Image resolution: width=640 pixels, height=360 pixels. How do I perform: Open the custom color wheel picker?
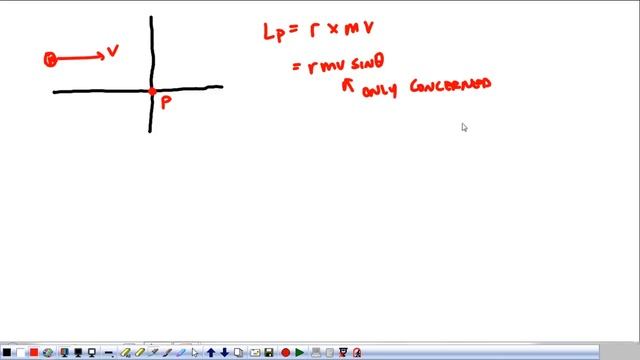coord(48,352)
